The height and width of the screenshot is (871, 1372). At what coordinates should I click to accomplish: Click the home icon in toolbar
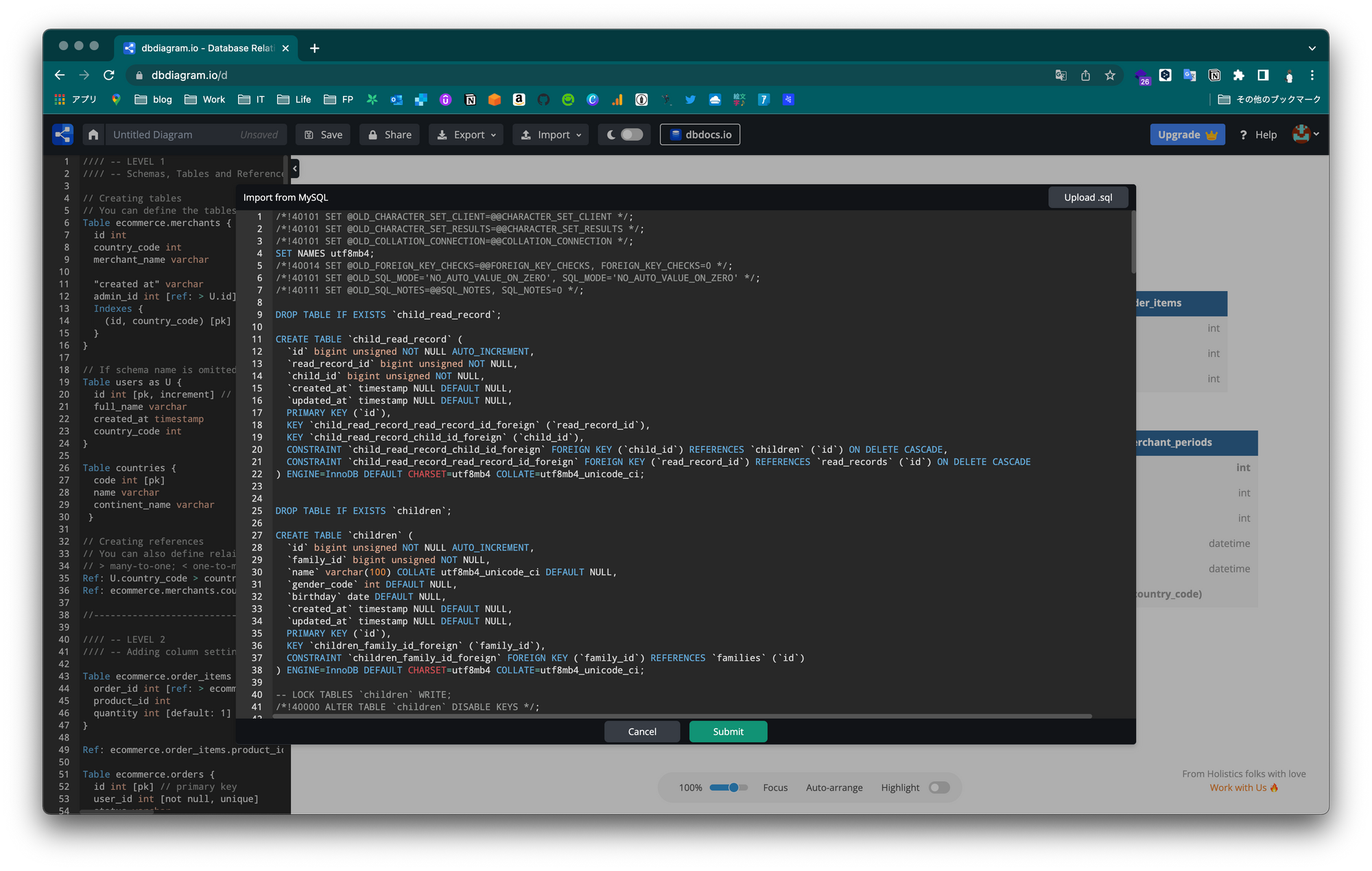93,135
